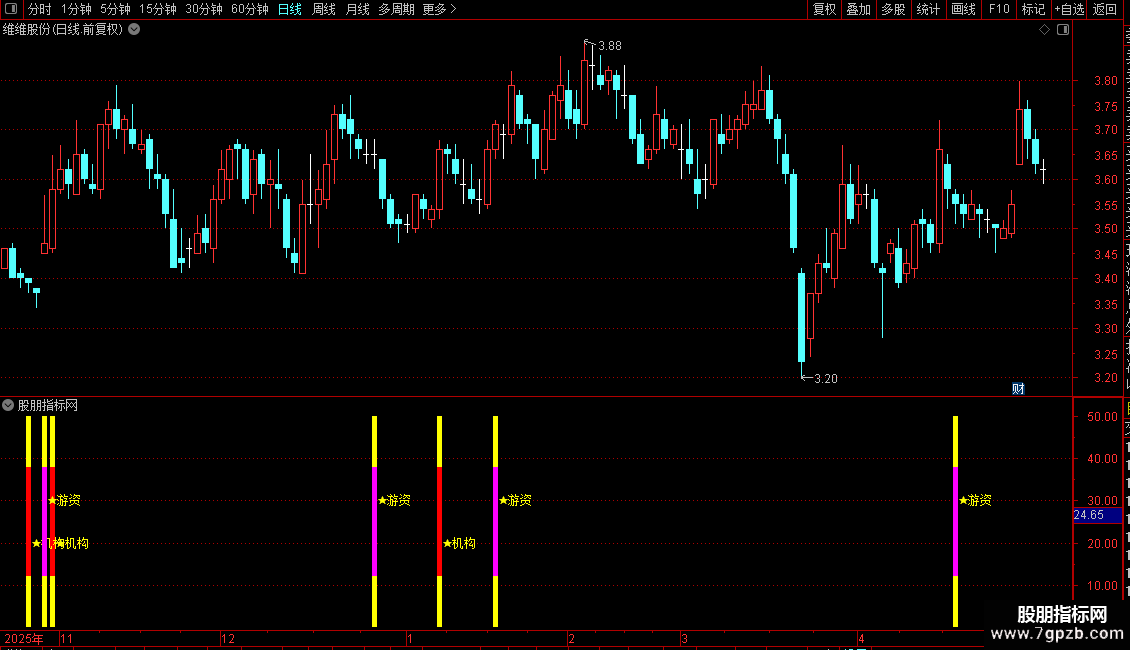The height and width of the screenshot is (650, 1130).
Task: Click the 返回 back button
Action: [1105, 9]
